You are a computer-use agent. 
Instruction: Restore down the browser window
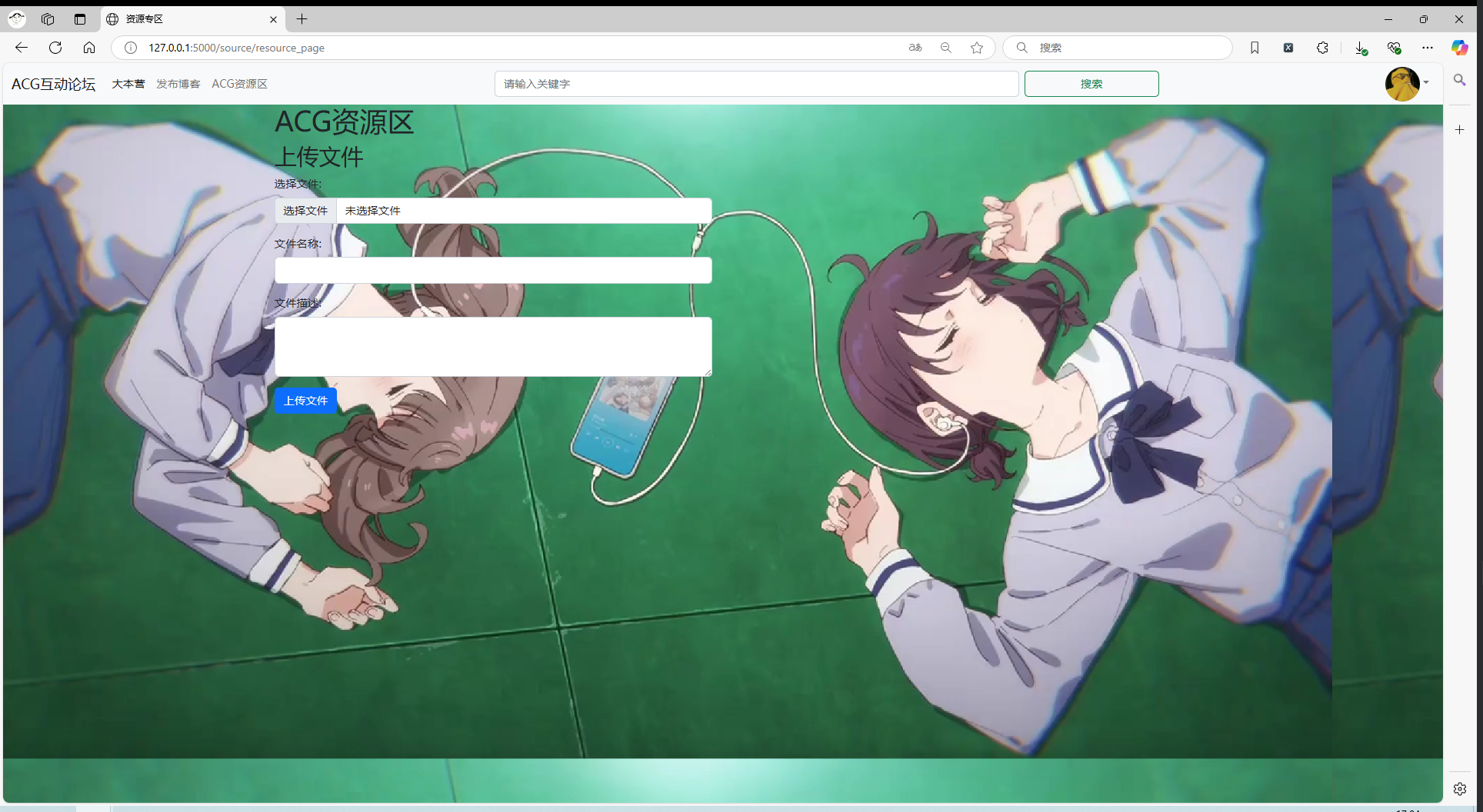(x=1424, y=19)
